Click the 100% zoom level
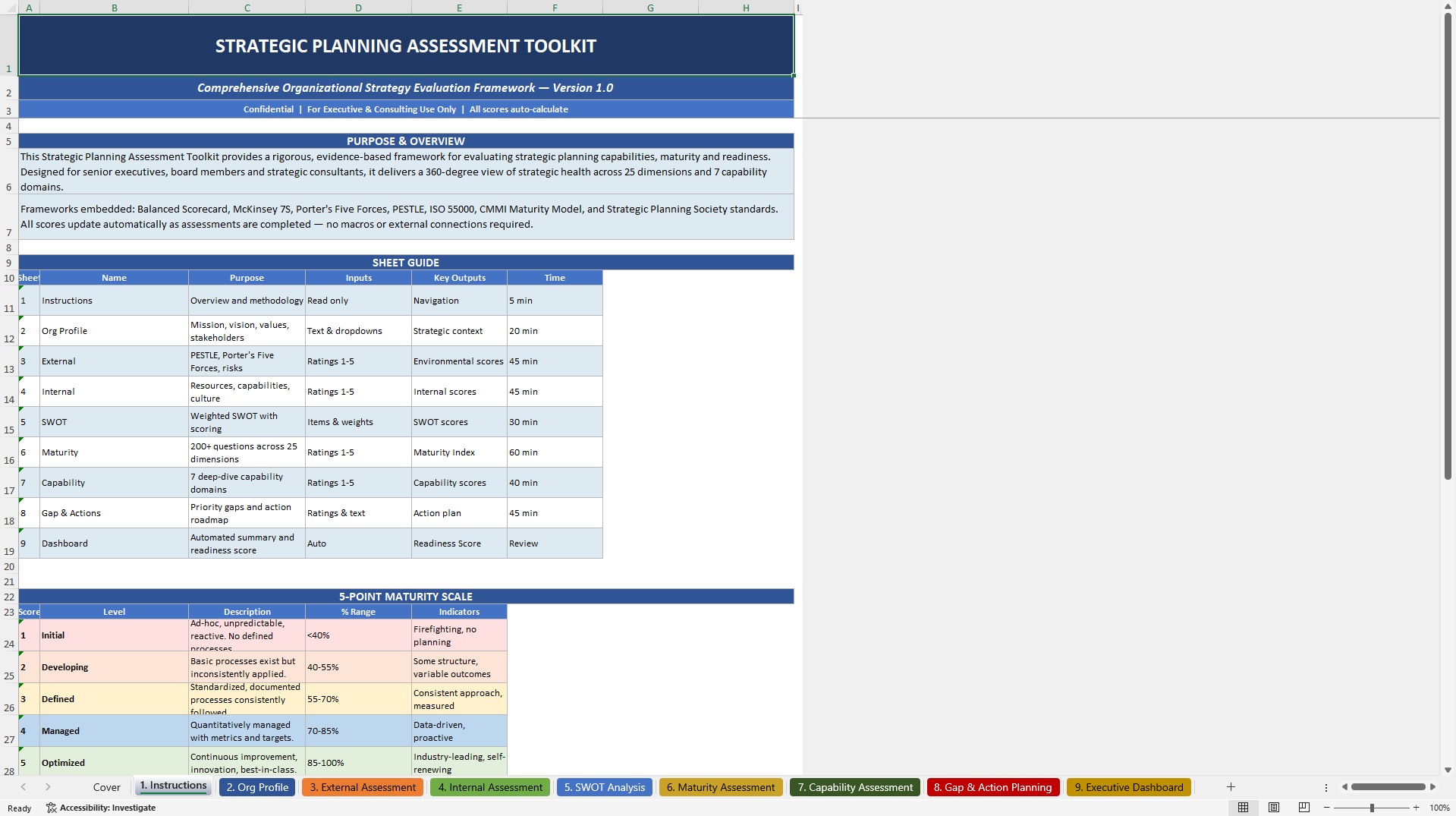Viewport: 1456px width, 816px height. point(1439,808)
